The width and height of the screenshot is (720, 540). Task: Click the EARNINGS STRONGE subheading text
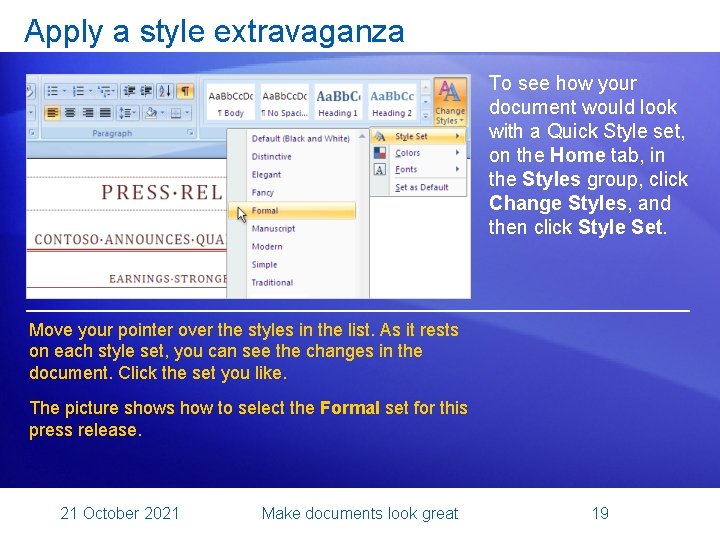168,279
